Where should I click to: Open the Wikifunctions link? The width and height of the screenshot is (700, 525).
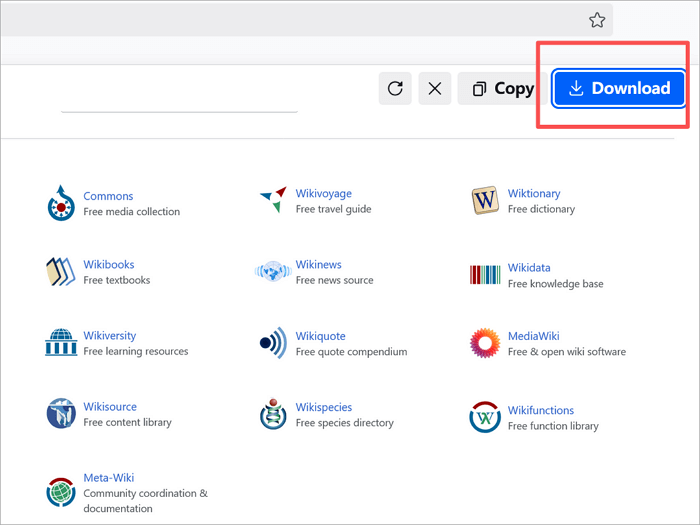[x=541, y=410]
